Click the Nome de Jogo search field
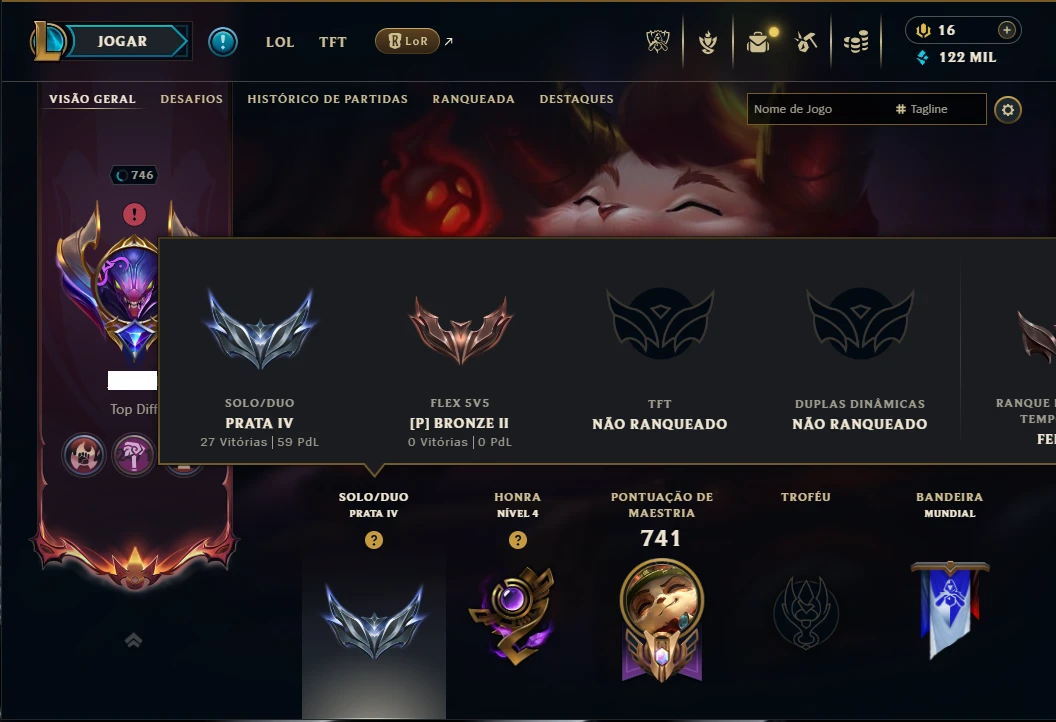 tap(818, 109)
